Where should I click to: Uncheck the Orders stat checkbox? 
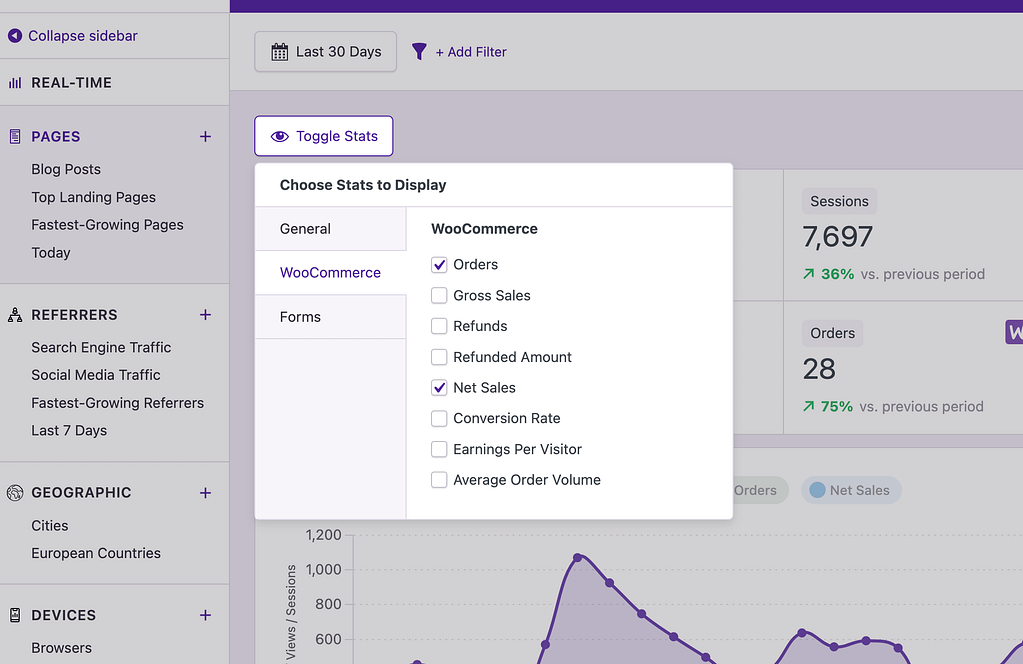click(438, 264)
